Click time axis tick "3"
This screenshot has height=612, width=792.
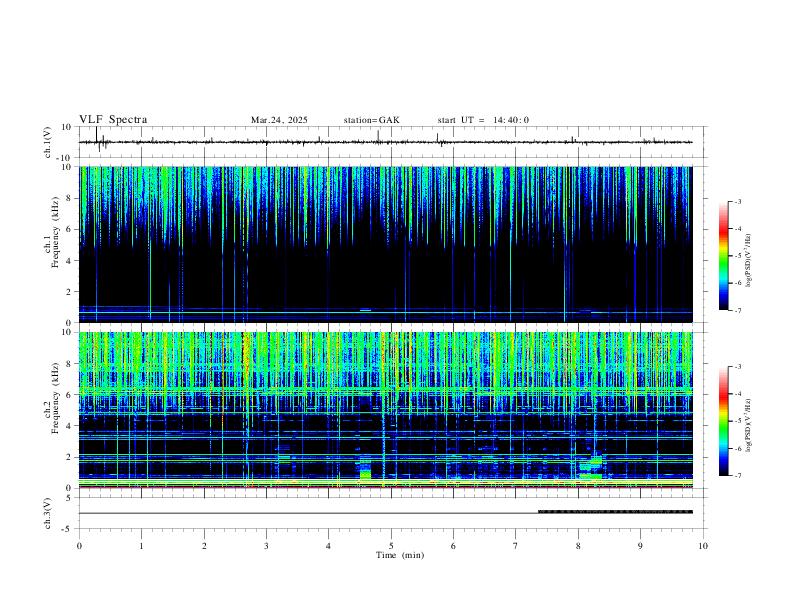click(266, 546)
